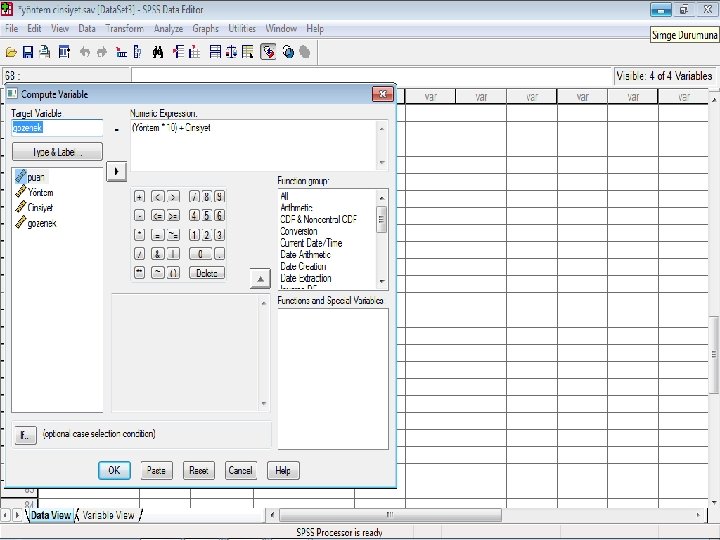Viewport: 720px width, 540px height.
Task: Click the Undo arrow icon
Action: [x=84, y=52]
